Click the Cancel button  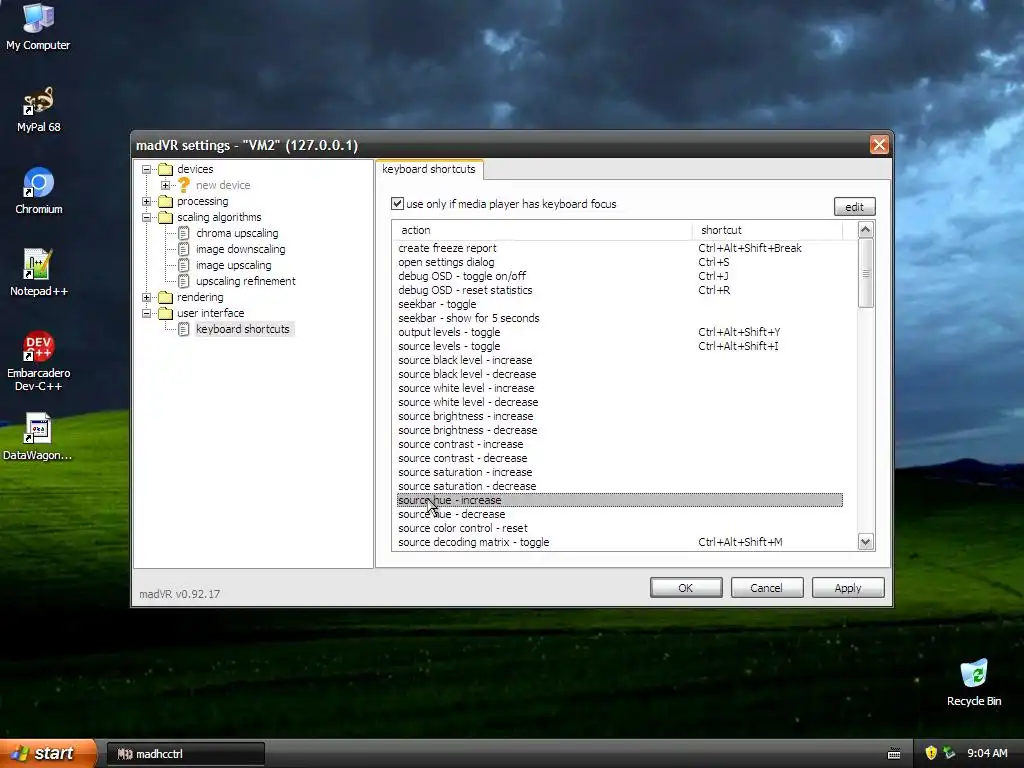767,588
